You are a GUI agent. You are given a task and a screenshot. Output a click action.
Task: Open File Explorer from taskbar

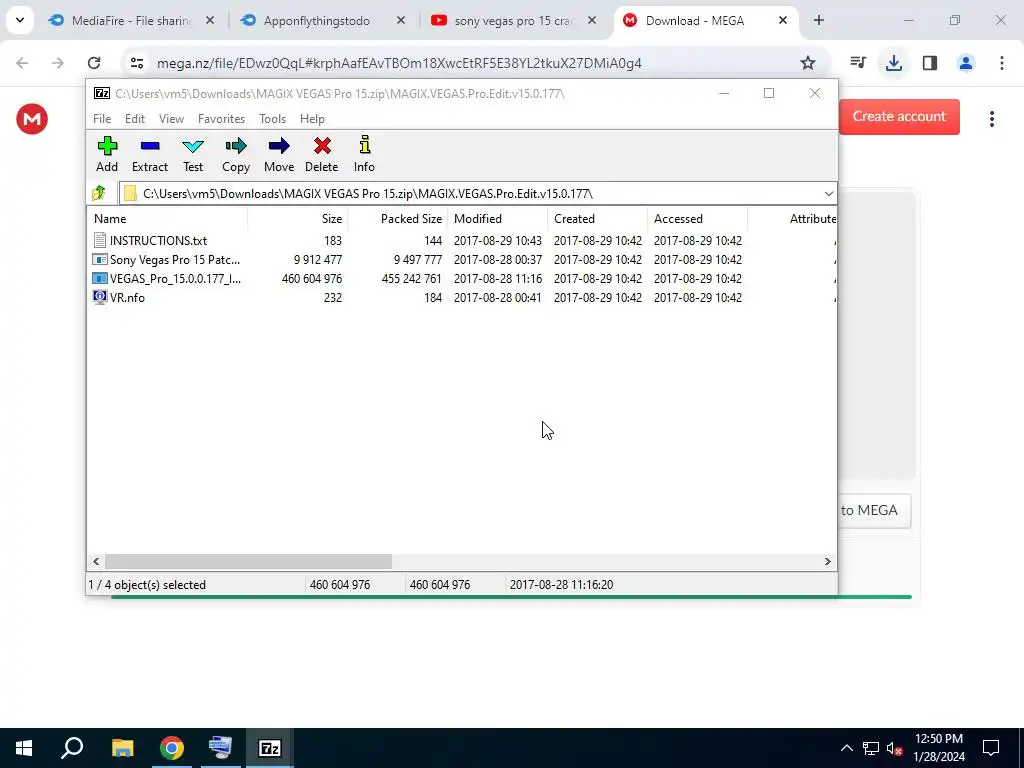click(x=122, y=748)
